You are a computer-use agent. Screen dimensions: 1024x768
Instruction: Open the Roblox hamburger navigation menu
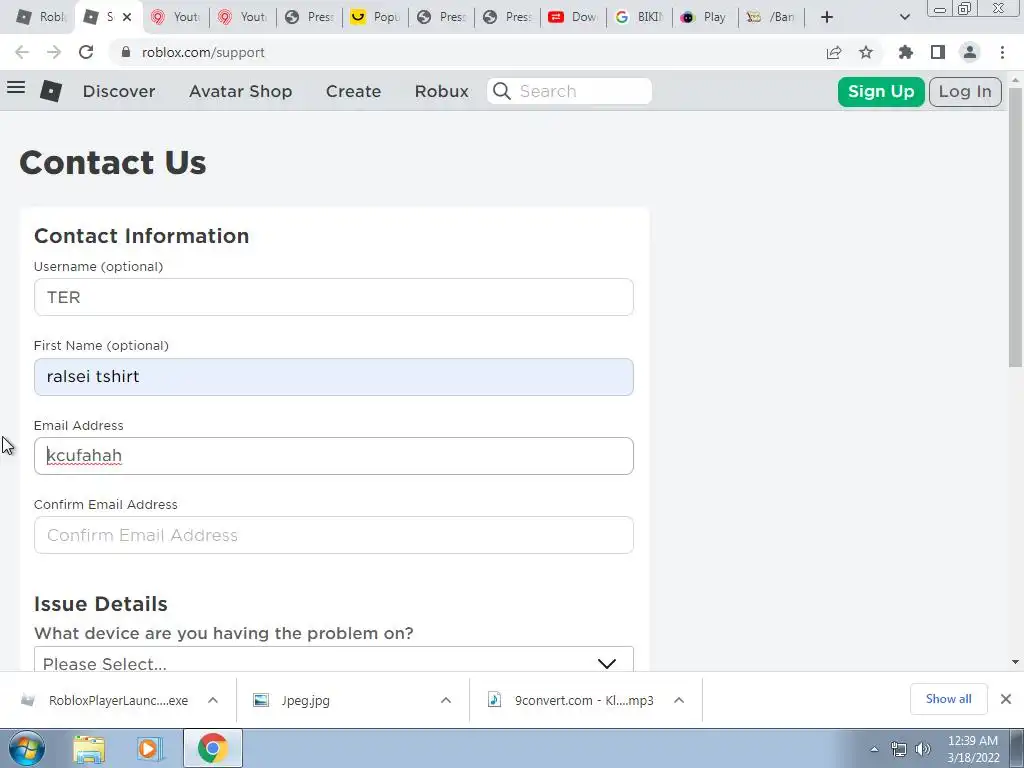point(16,88)
